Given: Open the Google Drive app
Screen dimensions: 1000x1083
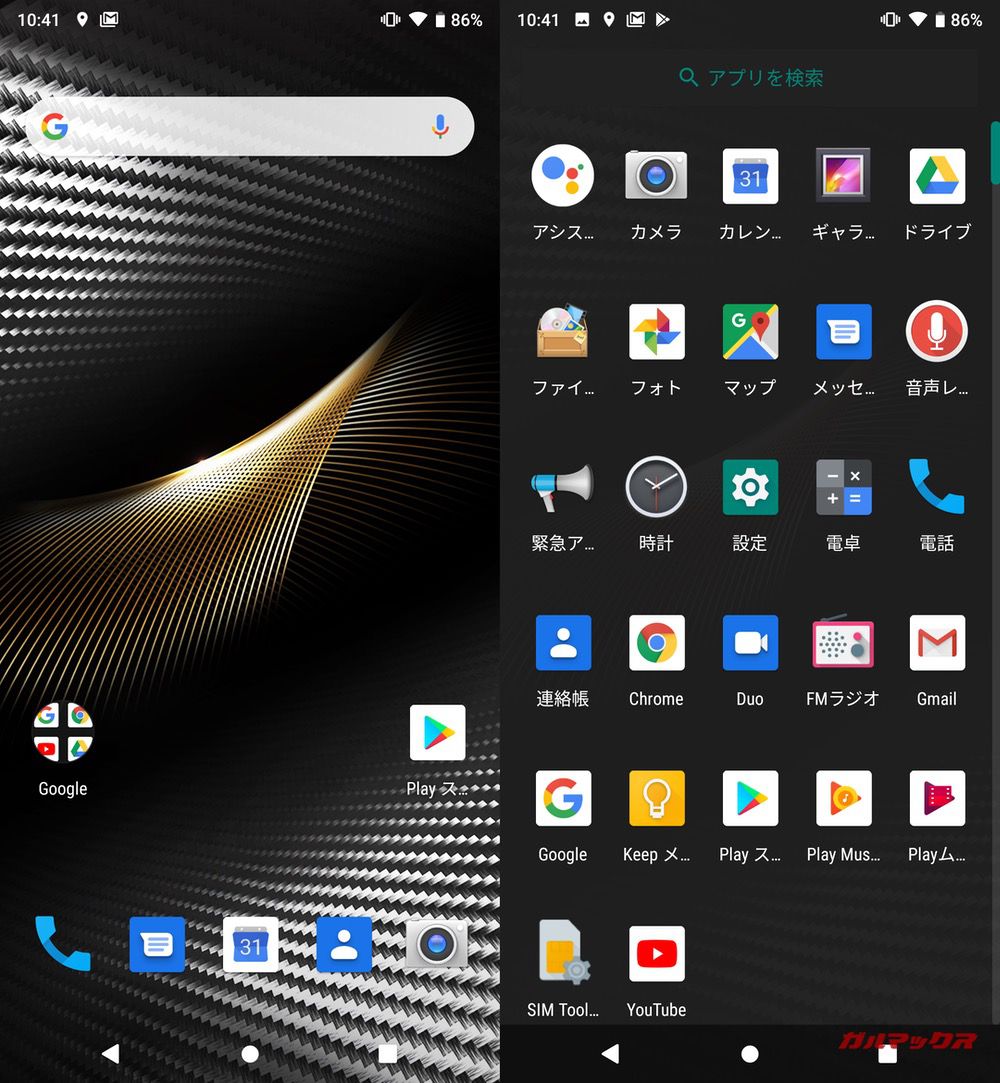Looking at the screenshot, I should tap(937, 176).
